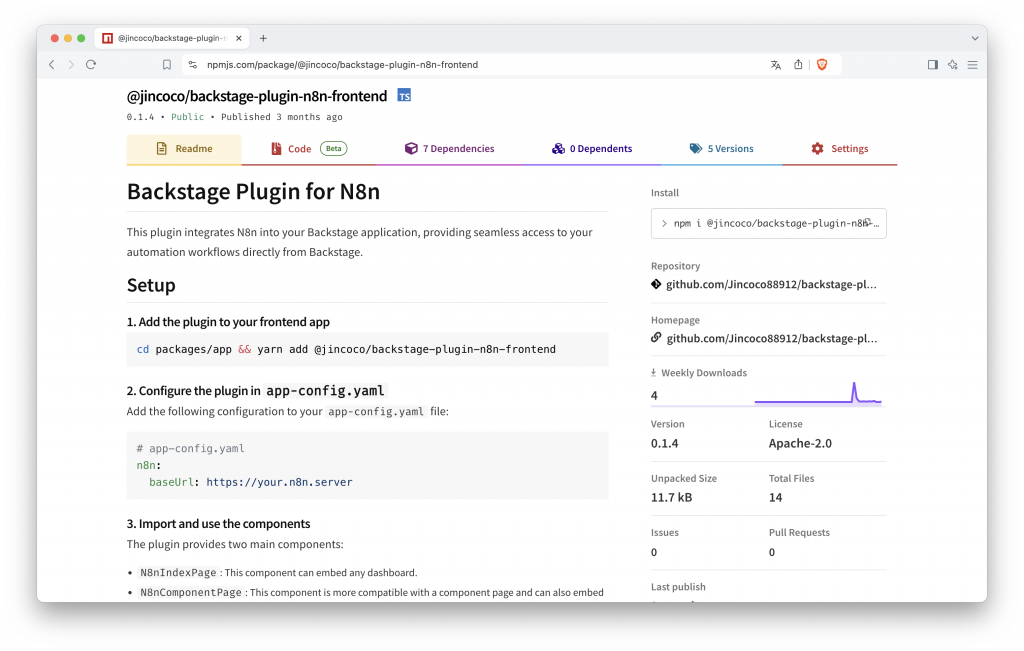Open the package Settings tab
The image size is (1024, 651).
(x=839, y=149)
